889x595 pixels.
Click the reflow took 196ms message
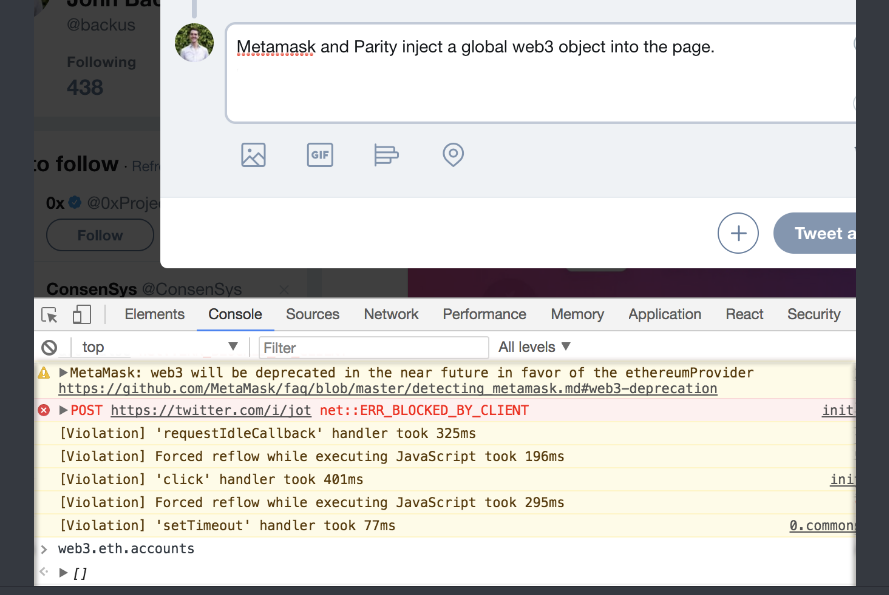point(312,456)
